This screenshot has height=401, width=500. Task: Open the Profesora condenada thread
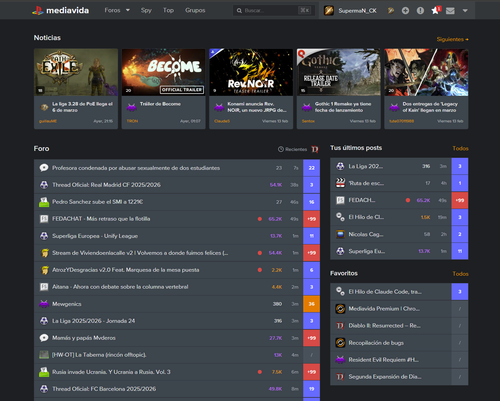(x=136, y=168)
